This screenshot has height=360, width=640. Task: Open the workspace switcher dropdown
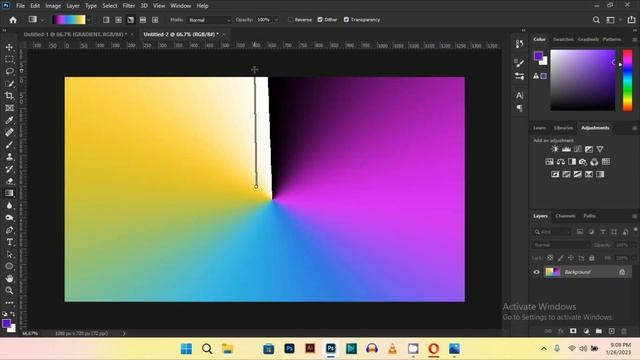pos(613,20)
